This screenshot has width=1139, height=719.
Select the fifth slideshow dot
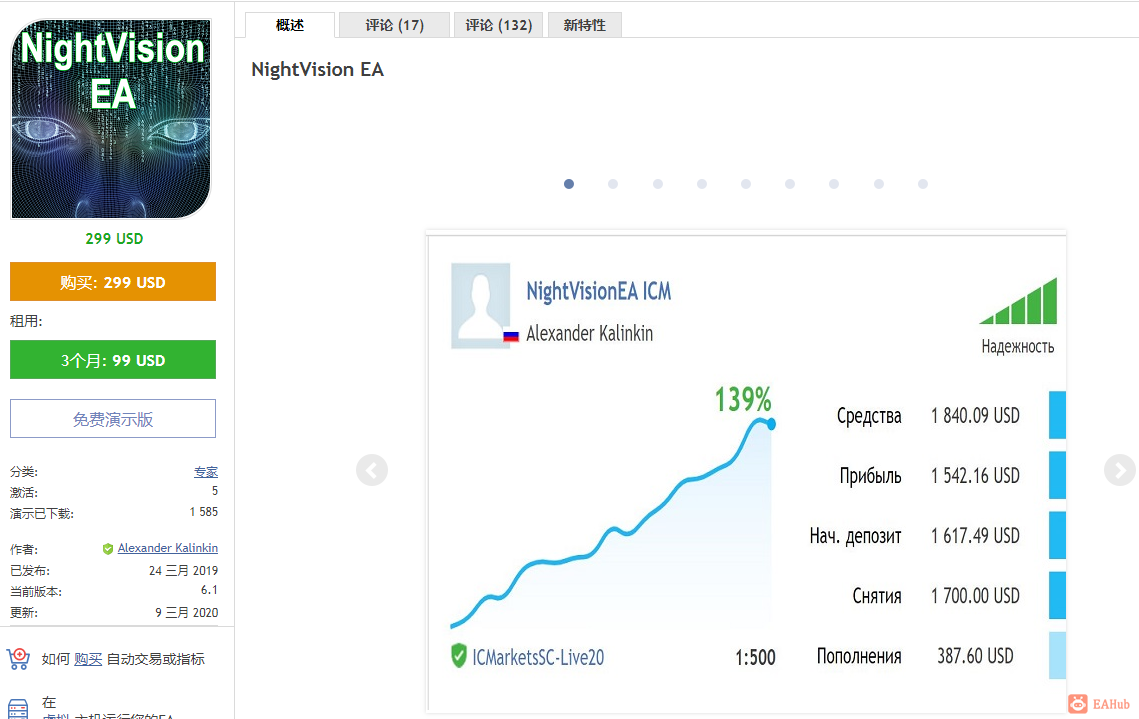[x=746, y=184]
